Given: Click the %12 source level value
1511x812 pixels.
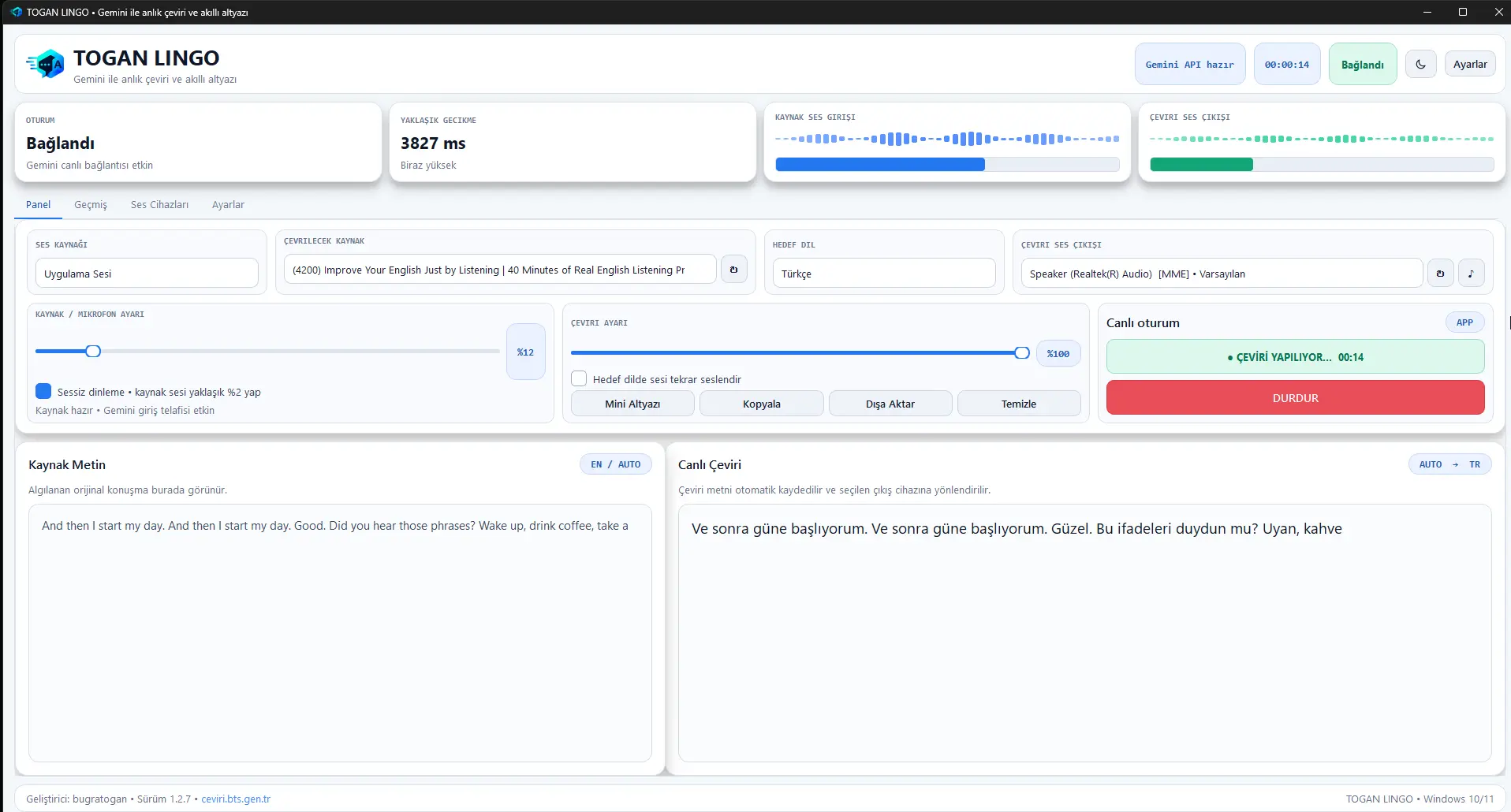Looking at the screenshot, I should tap(525, 352).
